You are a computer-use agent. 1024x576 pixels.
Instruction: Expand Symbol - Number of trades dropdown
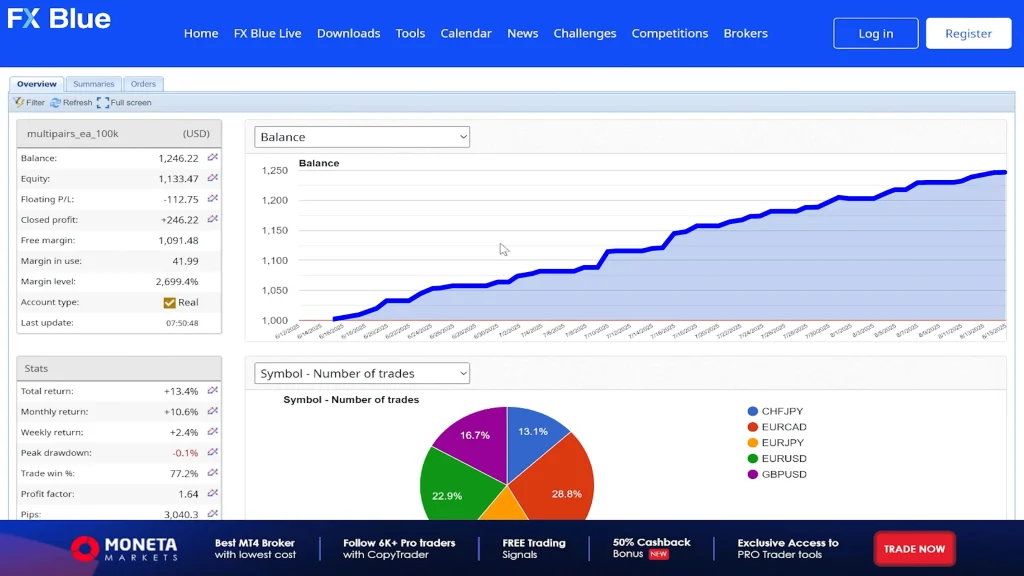click(362, 374)
